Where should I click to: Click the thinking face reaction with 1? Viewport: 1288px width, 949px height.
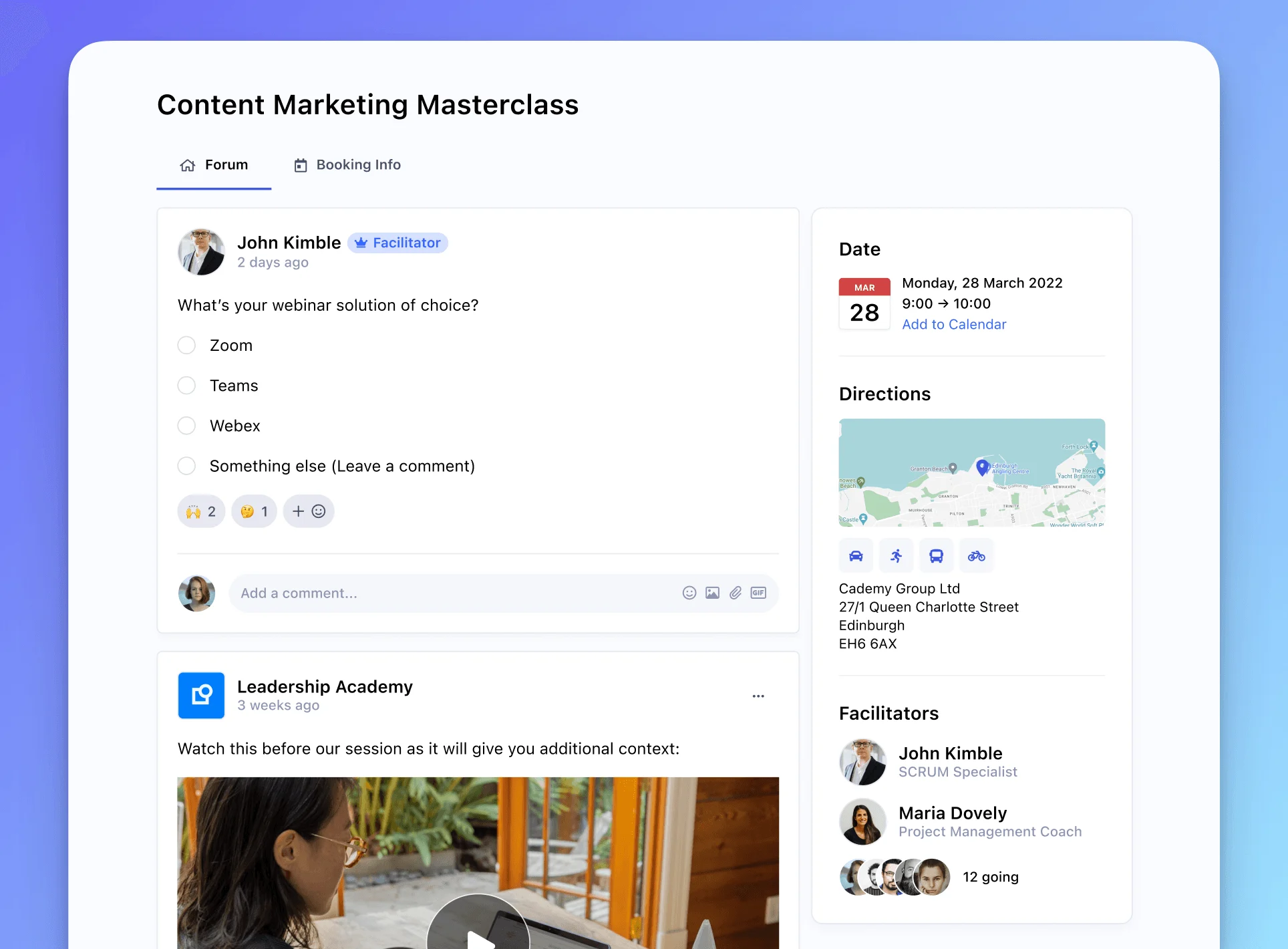pyautogui.click(x=254, y=511)
